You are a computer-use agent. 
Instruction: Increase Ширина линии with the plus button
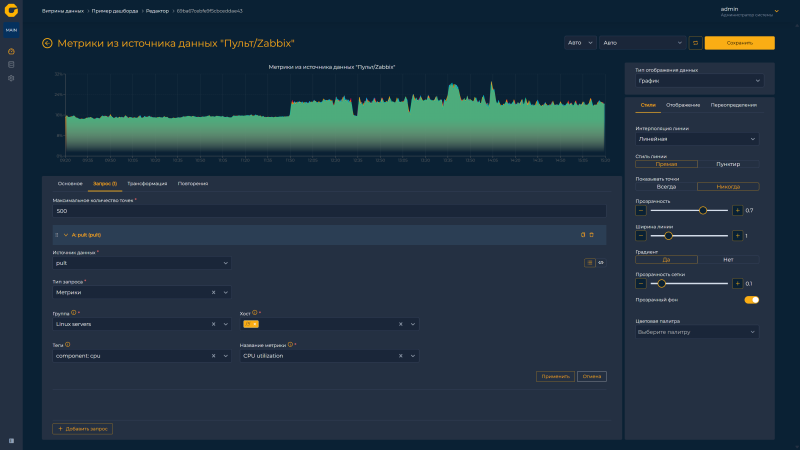coord(737,236)
